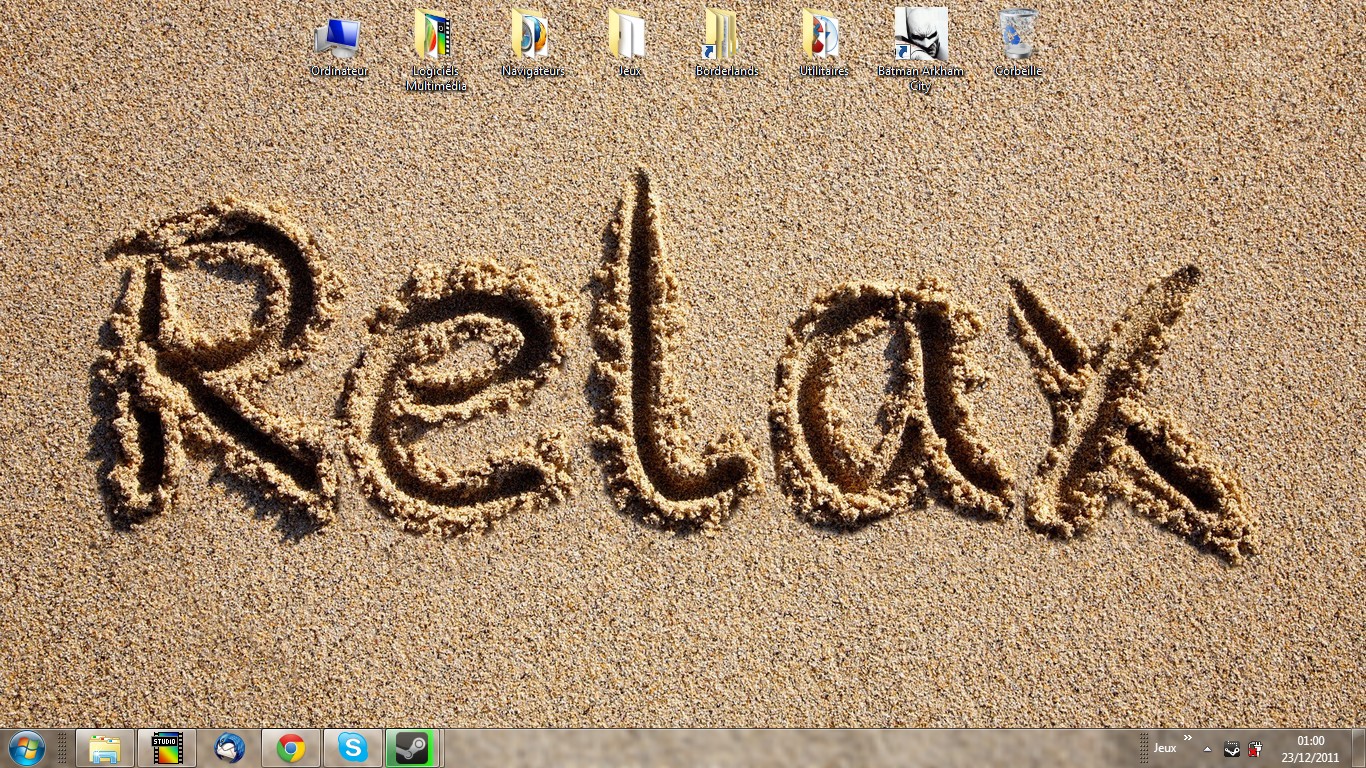Launch the Studio video editor from taskbar

[x=167, y=748]
